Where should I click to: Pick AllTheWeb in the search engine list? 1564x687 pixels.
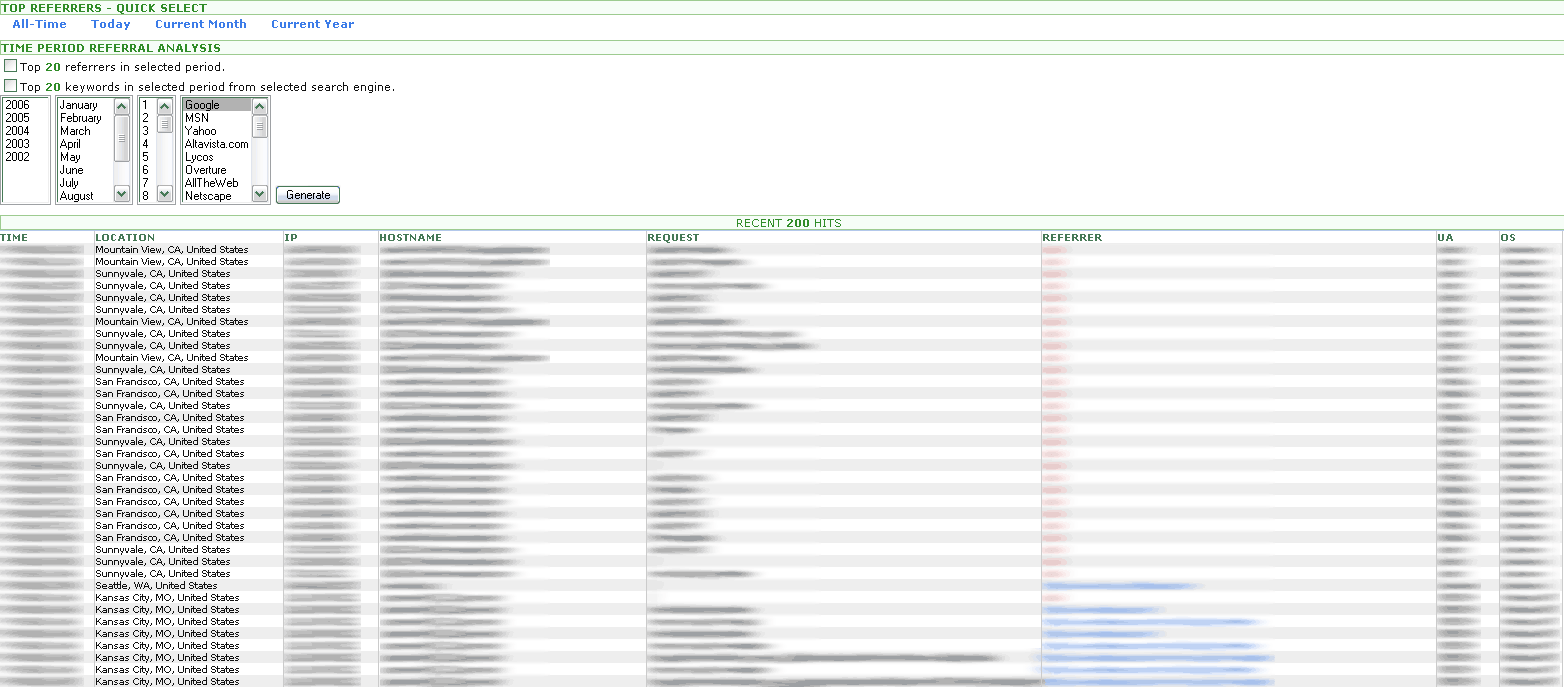[217, 183]
